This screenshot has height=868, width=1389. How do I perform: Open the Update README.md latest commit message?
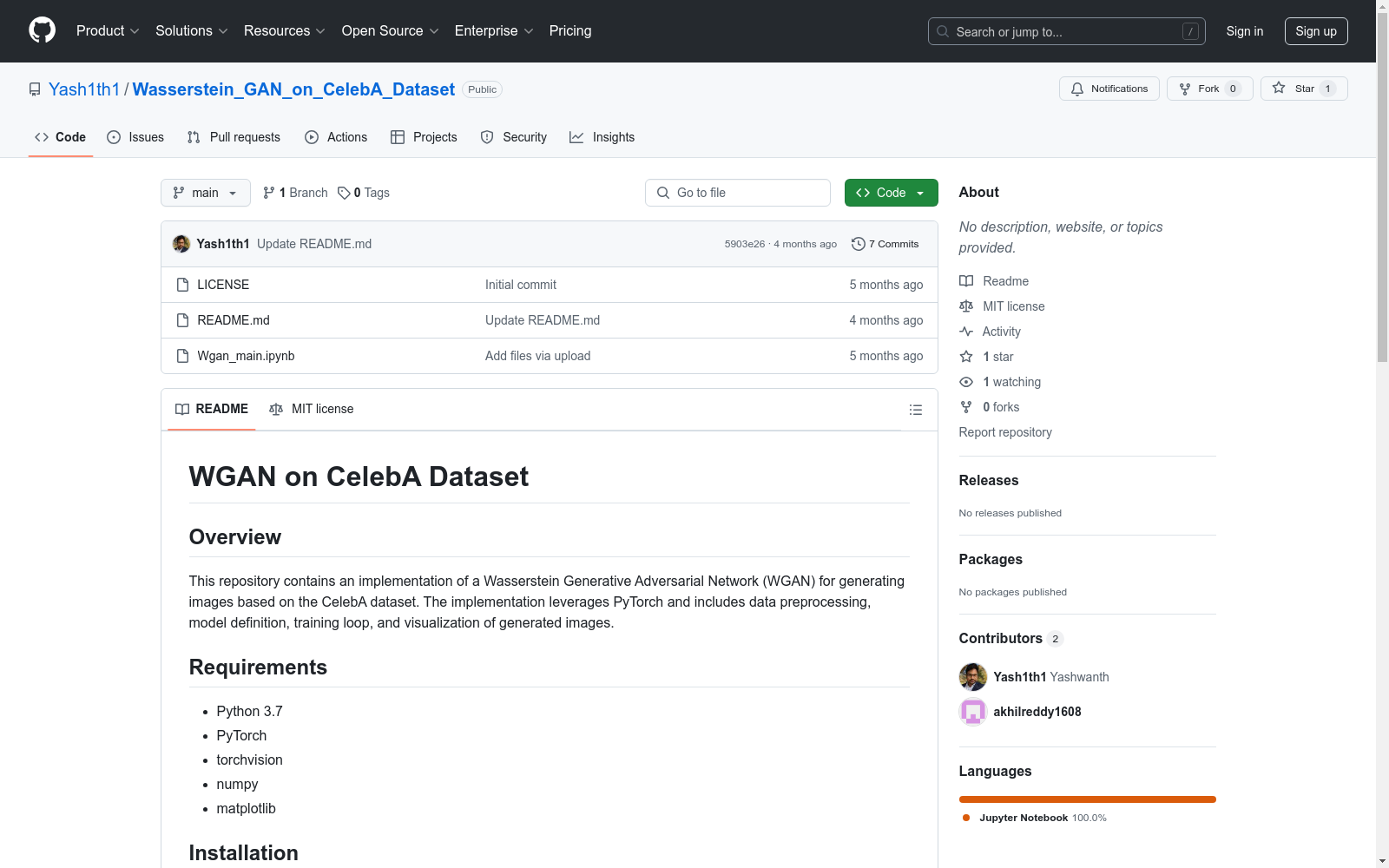point(314,244)
